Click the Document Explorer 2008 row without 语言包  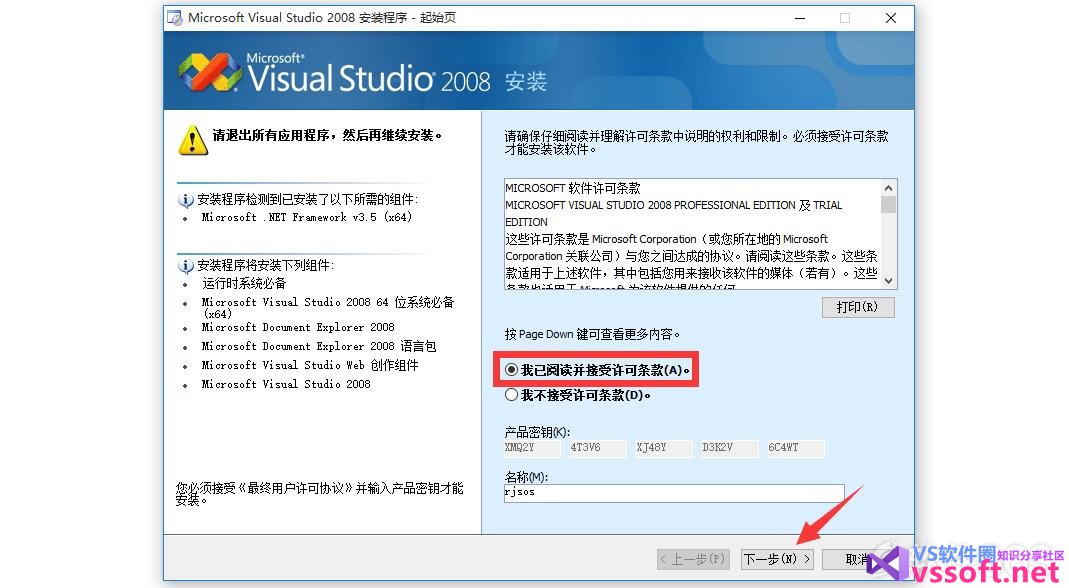(x=298, y=327)
